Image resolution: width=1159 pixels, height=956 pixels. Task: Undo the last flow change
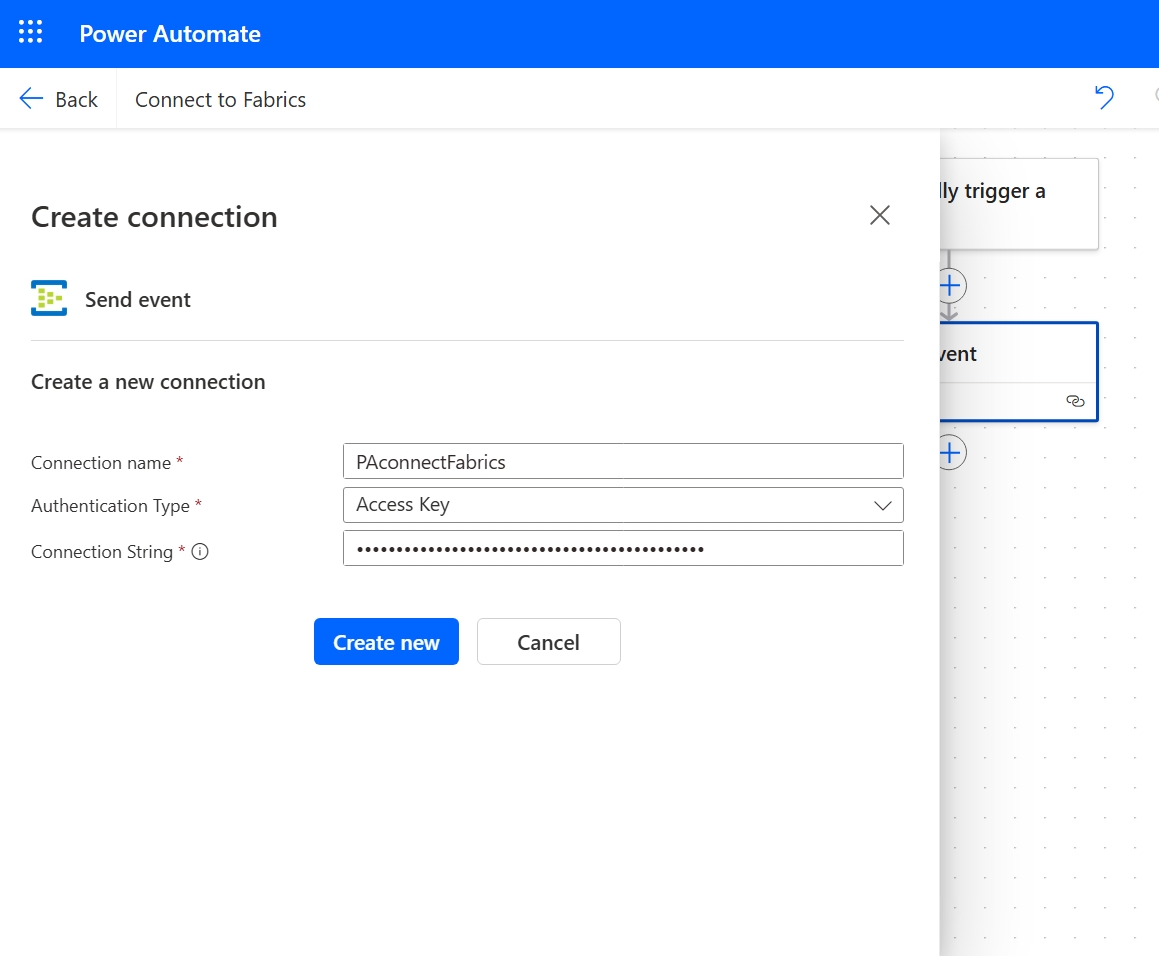[1104, 97]
